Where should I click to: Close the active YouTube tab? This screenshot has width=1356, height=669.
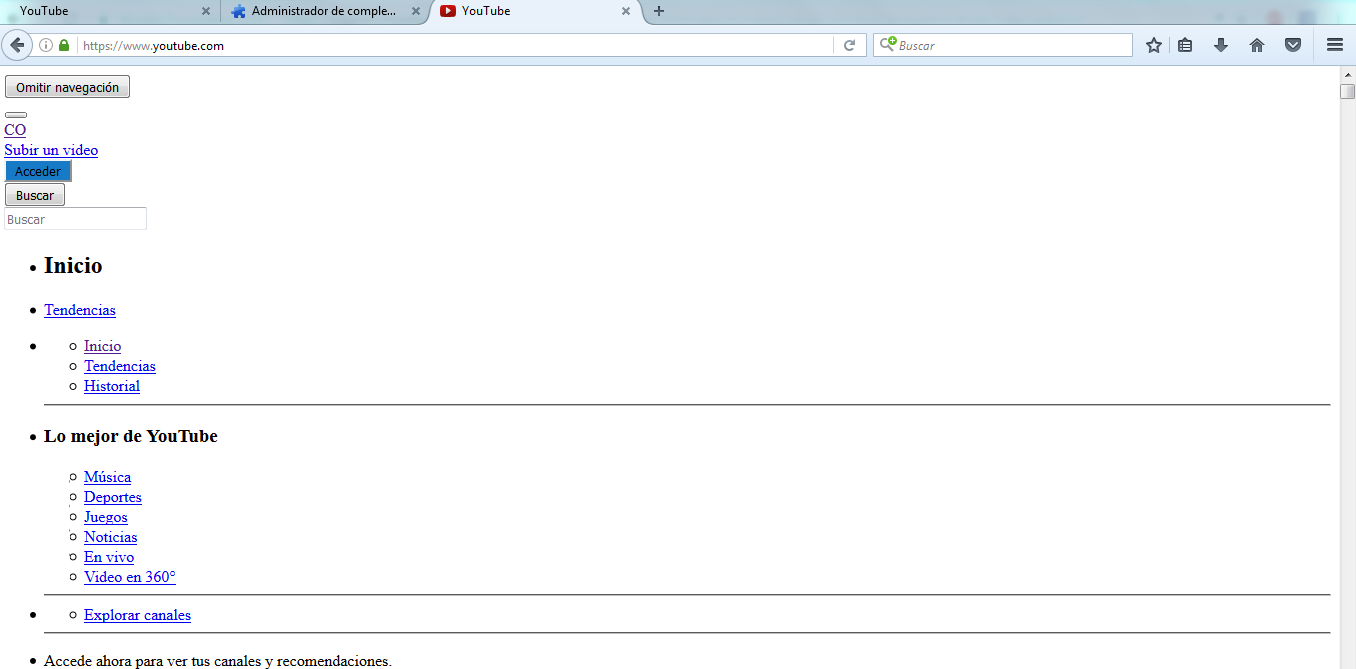pos(626,11)
